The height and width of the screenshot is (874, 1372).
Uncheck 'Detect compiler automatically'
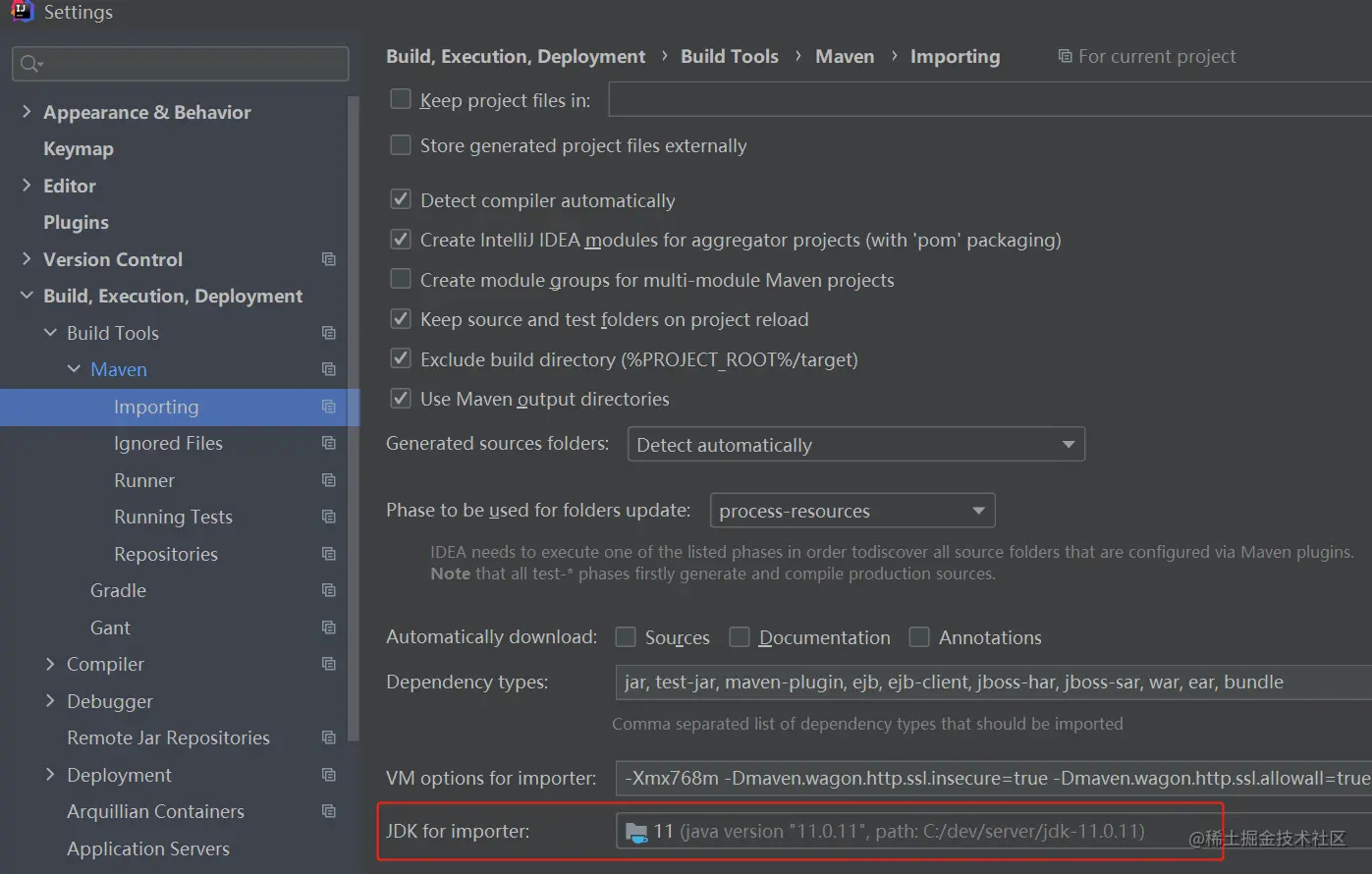(401, 199)
